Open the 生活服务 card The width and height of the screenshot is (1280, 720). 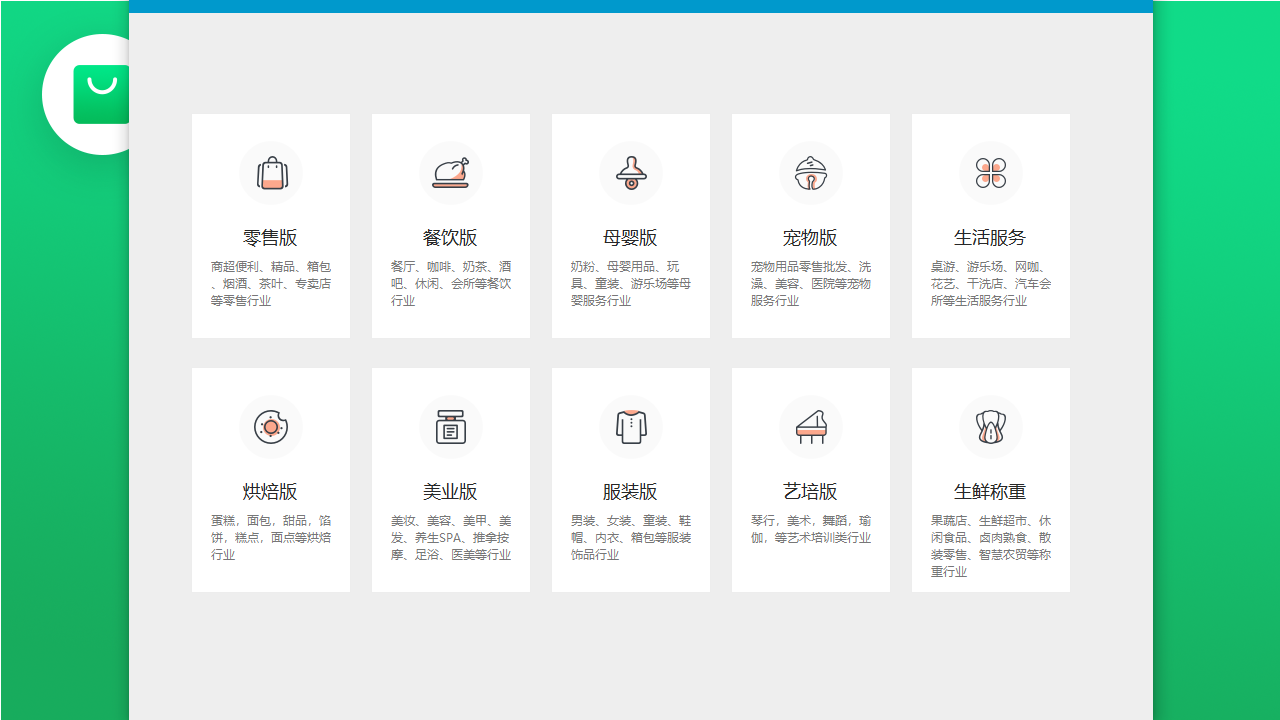tap(990, 225)
